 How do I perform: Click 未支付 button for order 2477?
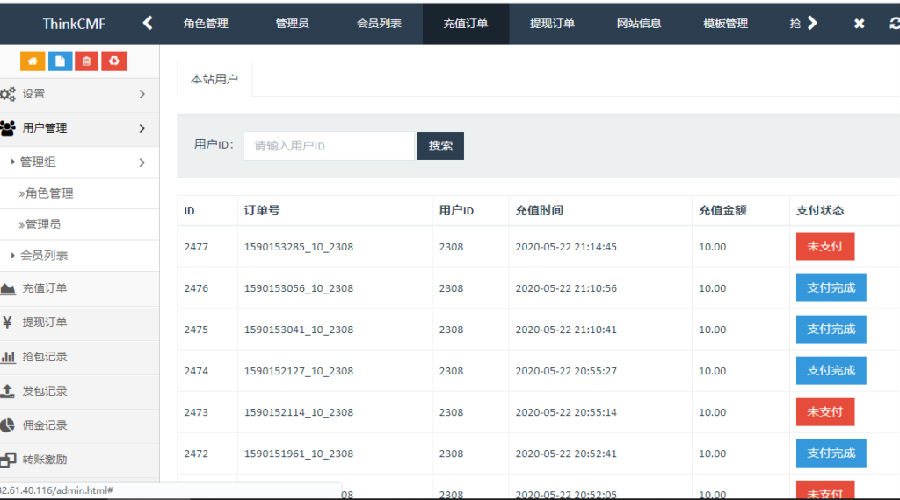click(x=825, y=246)
